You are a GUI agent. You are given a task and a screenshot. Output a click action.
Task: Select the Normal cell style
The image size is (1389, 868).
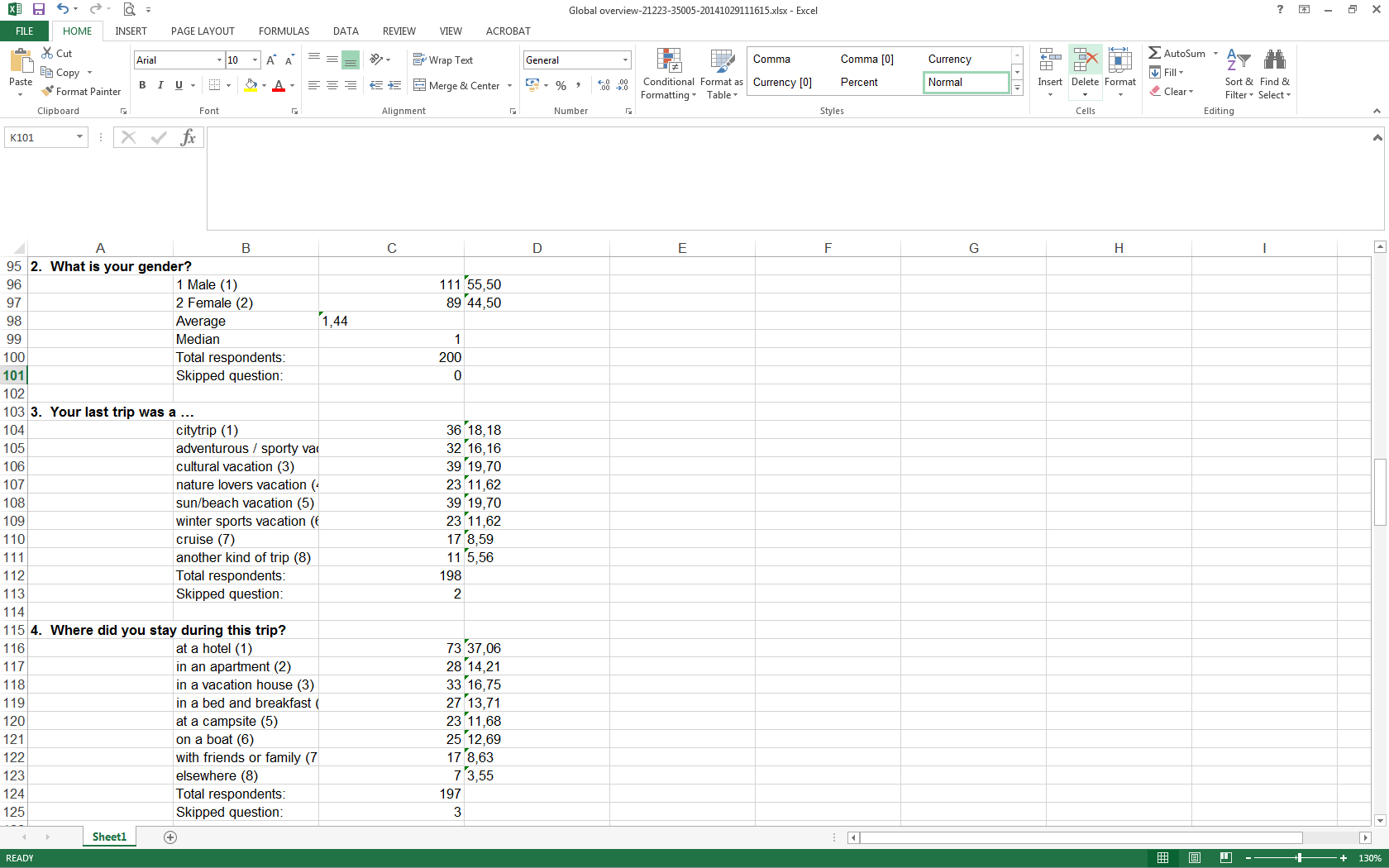pos(966,82)
